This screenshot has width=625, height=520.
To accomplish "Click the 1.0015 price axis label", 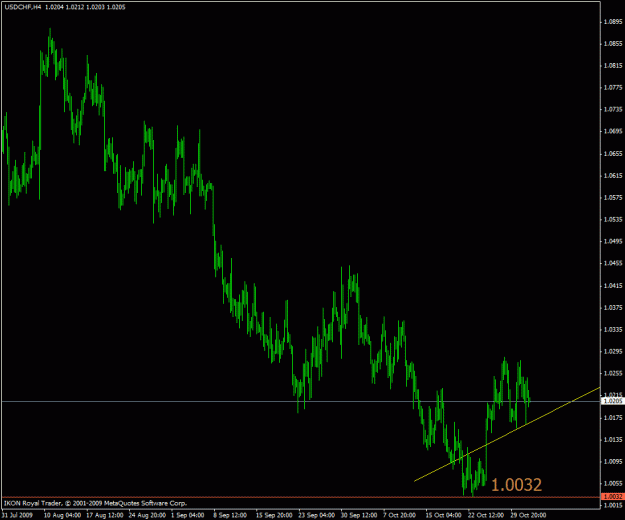I will tap(613, 505).
